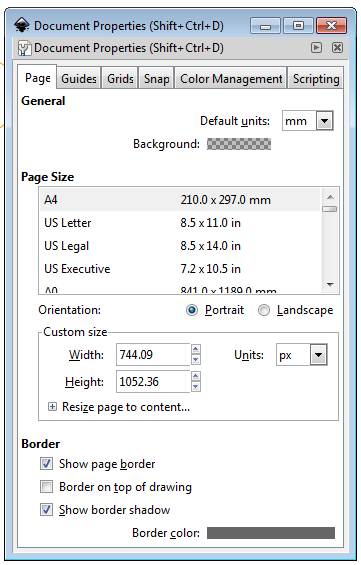
Task: Minimize the Document Properties window
Action: pyautogui.click(x=266, y=26)
